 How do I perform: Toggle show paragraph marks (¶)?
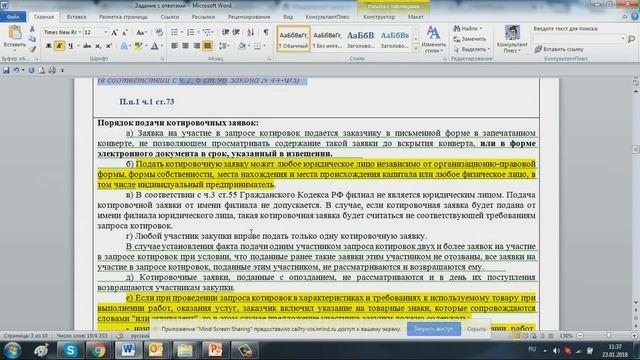pyautogui.click(x=266, y=32)
